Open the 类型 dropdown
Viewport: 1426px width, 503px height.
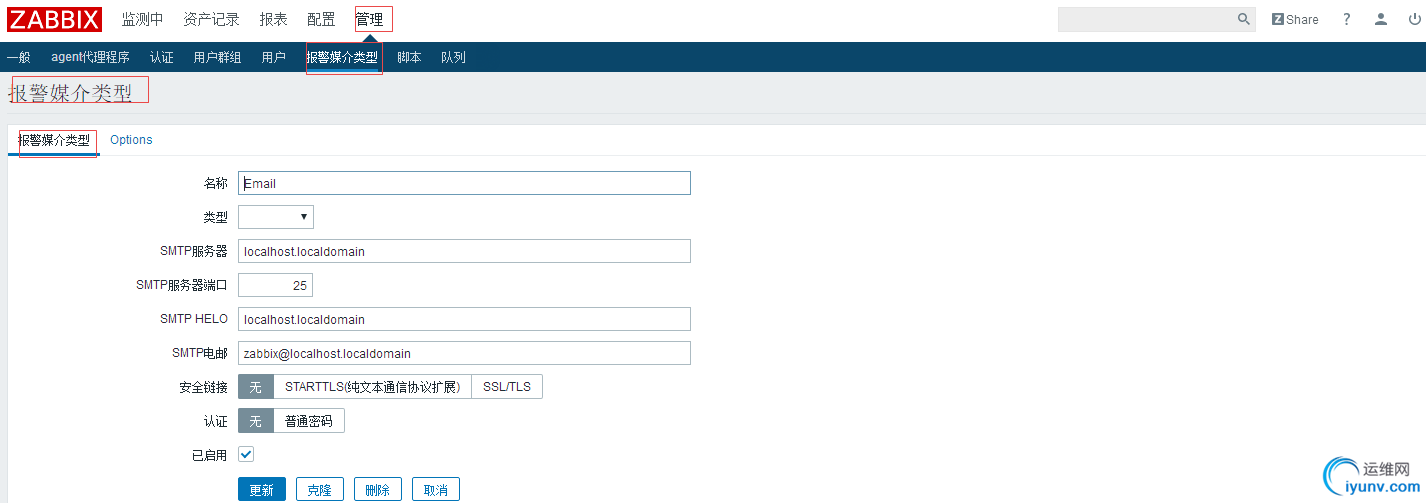coord(276,217)
